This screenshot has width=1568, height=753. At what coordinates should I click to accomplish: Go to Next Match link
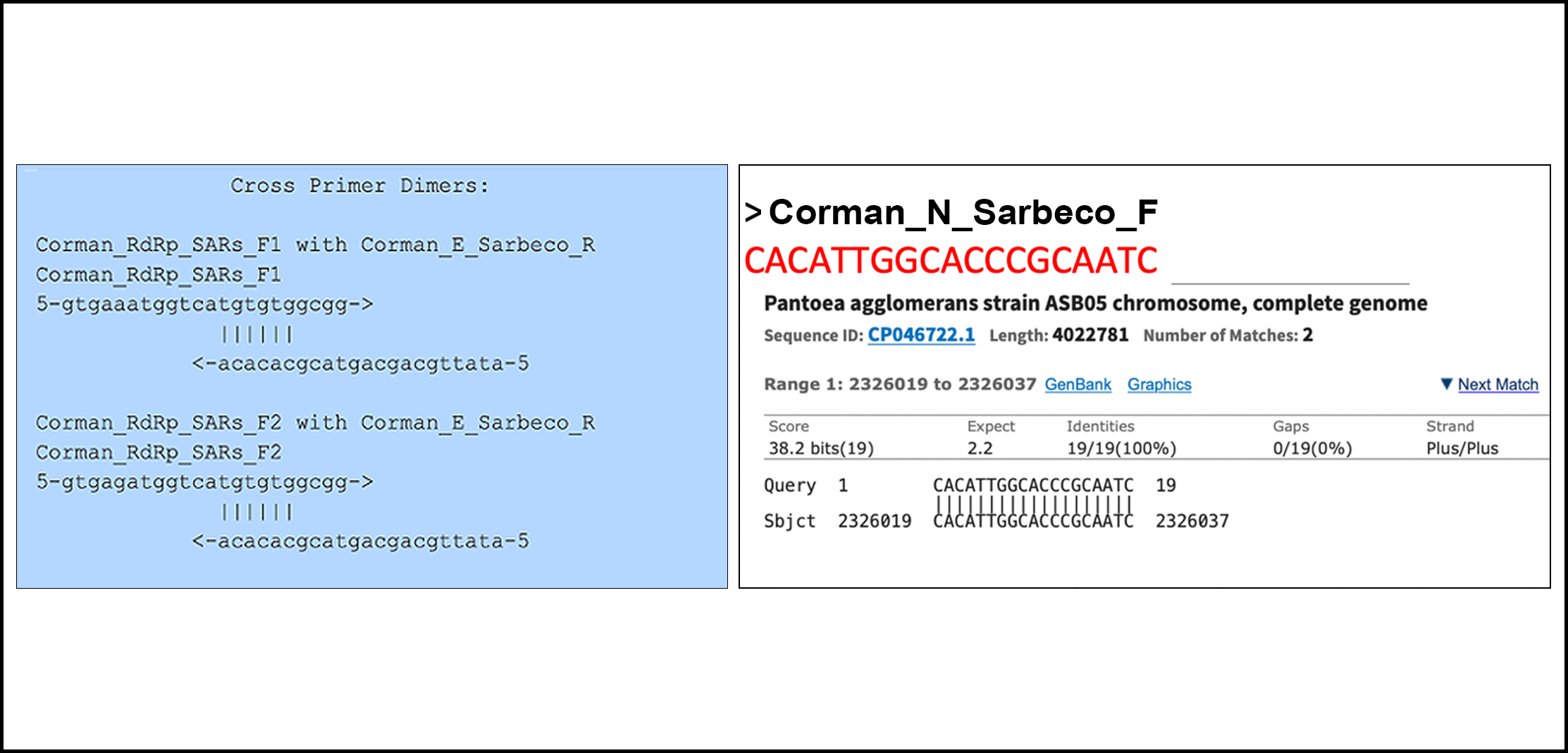pyautogui.click(x=1498, y=384)
